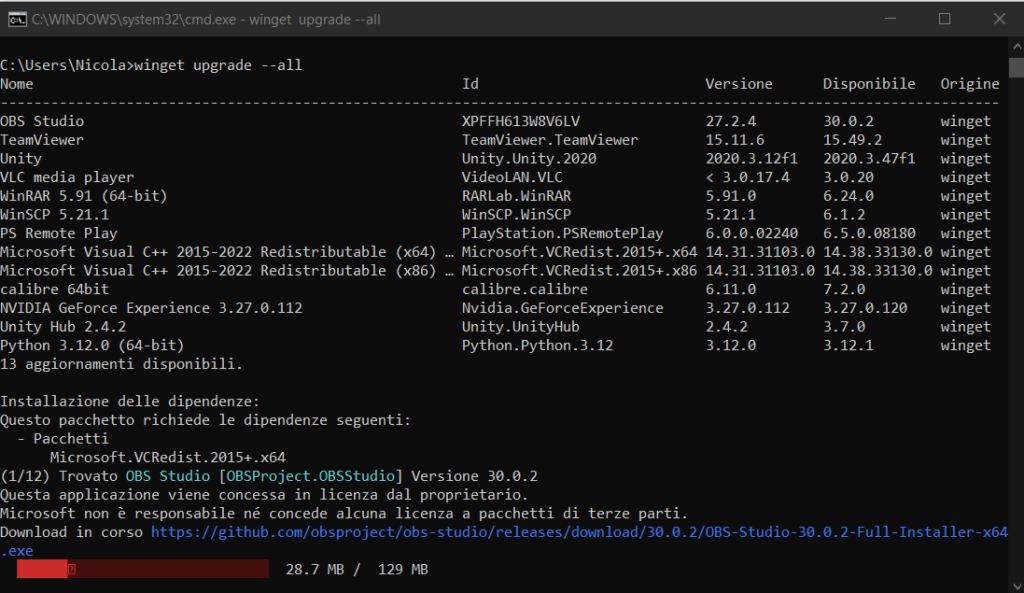Viewport: 1024px width, 593px height.
Task: Click the "NVIDIA GeForce Experience 3.27.0.112" name
Action: [152, 308]
